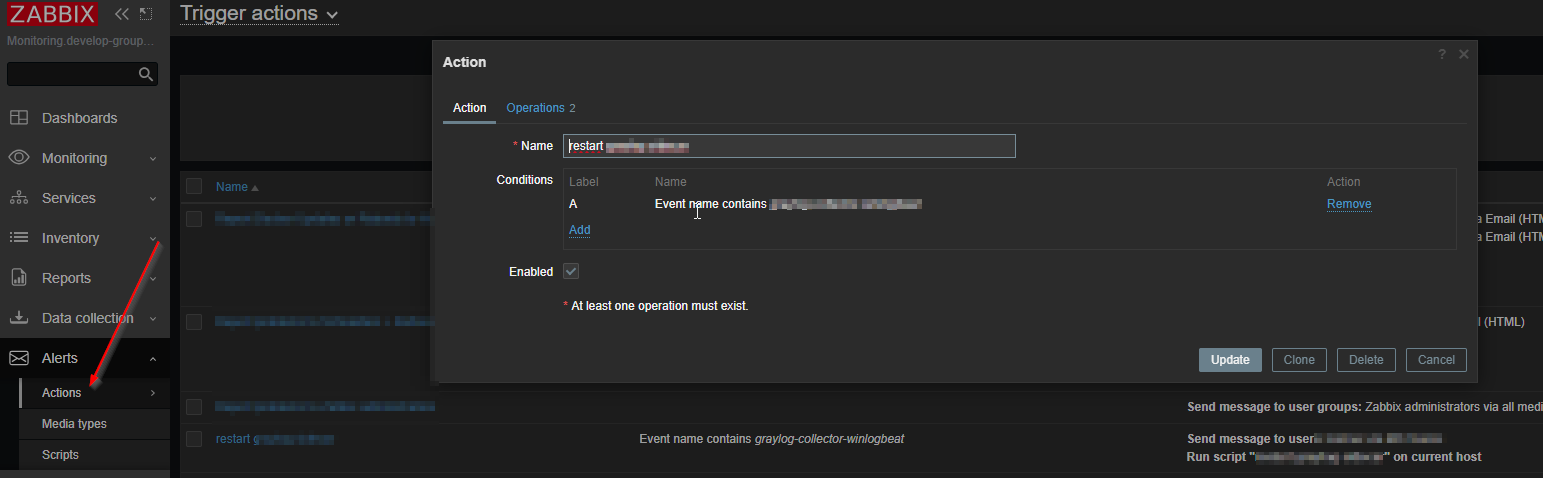
Task: Toggle the Enabled checkbox
Action: click(x=571, y=271)
